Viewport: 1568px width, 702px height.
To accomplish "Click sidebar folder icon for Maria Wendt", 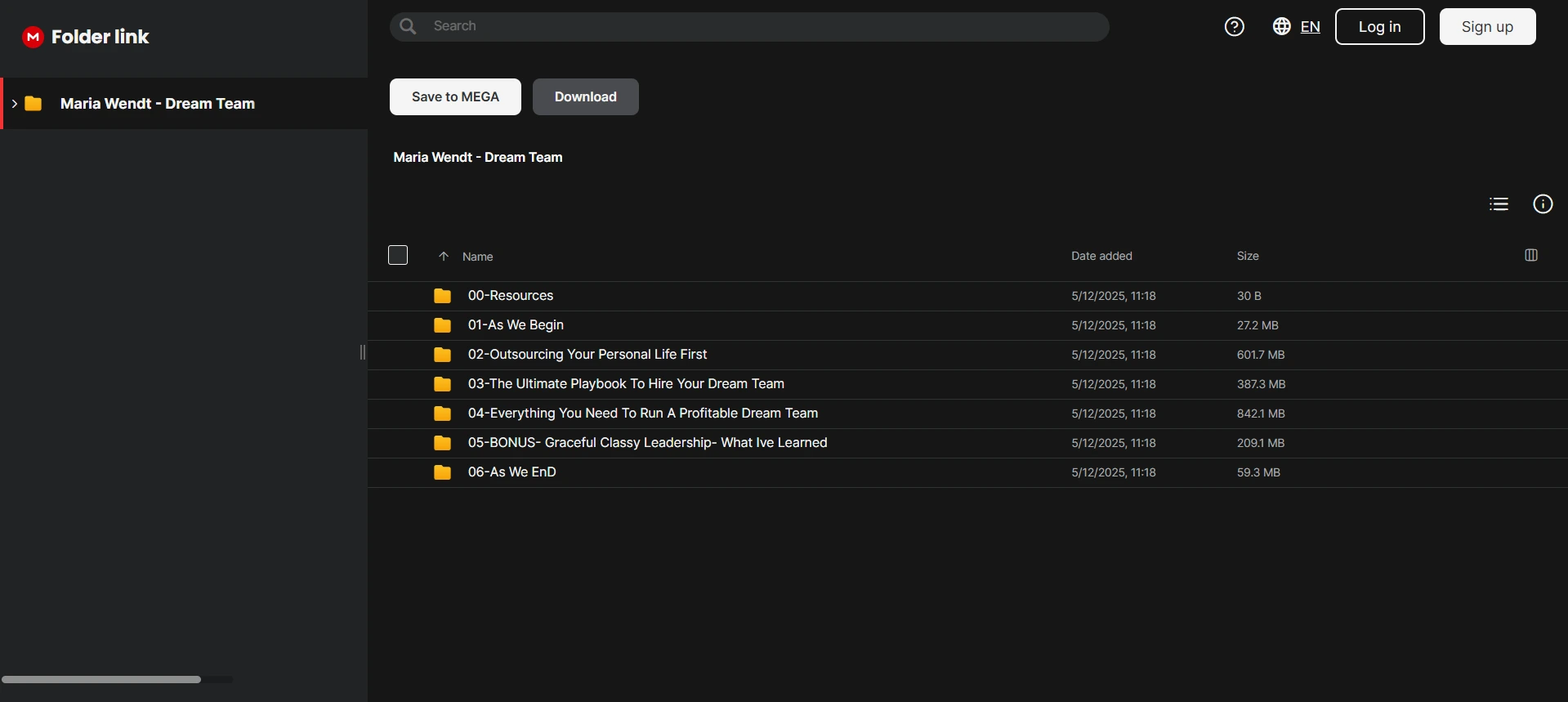I will click(34, 104).
